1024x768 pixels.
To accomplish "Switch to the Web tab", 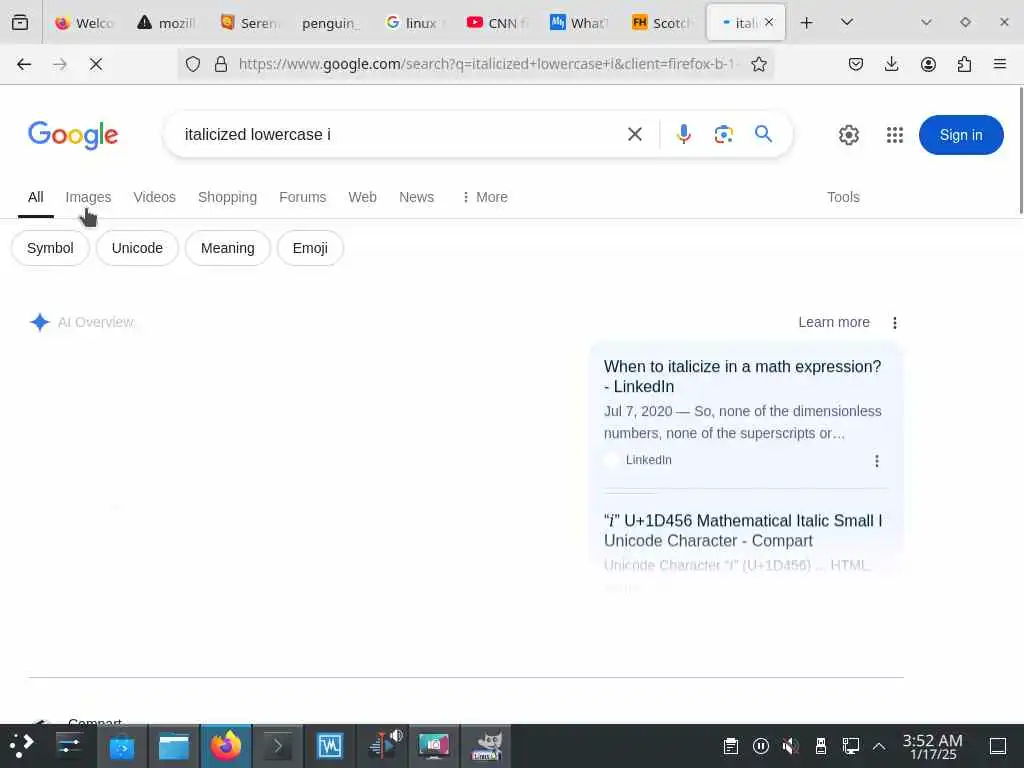I will 362,197.
